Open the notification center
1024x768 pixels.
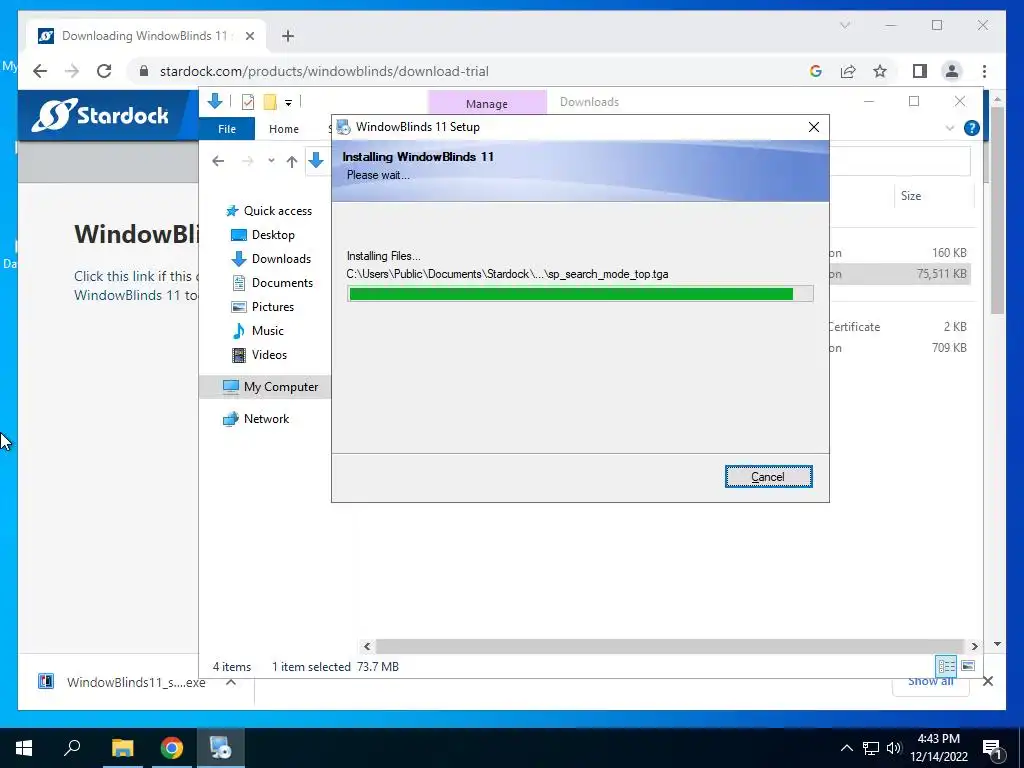point(993,748)
